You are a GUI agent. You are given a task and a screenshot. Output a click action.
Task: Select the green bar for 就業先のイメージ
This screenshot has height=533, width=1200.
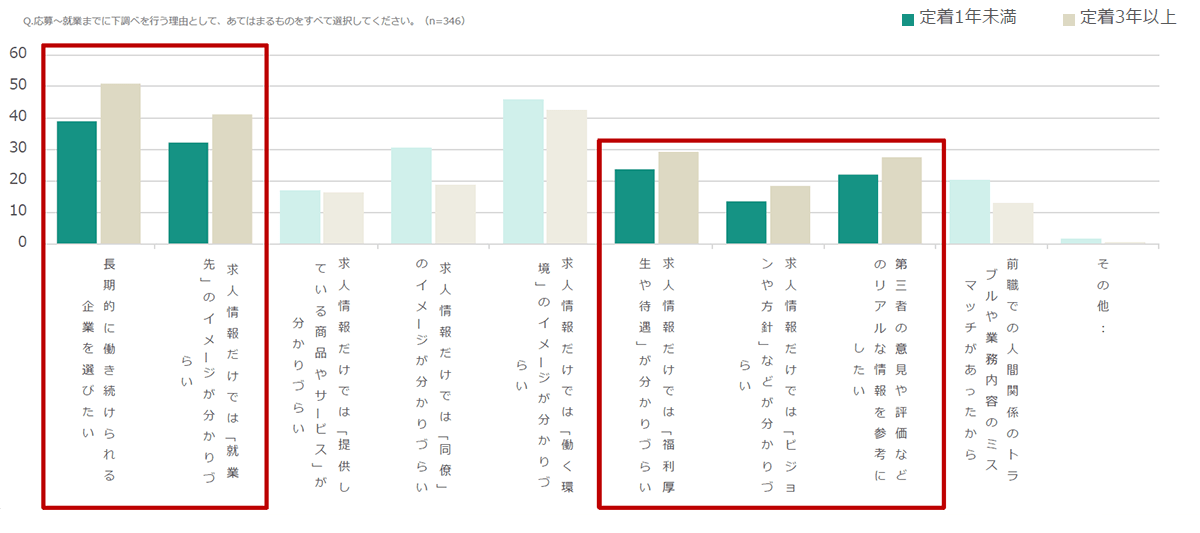point(188,194)
